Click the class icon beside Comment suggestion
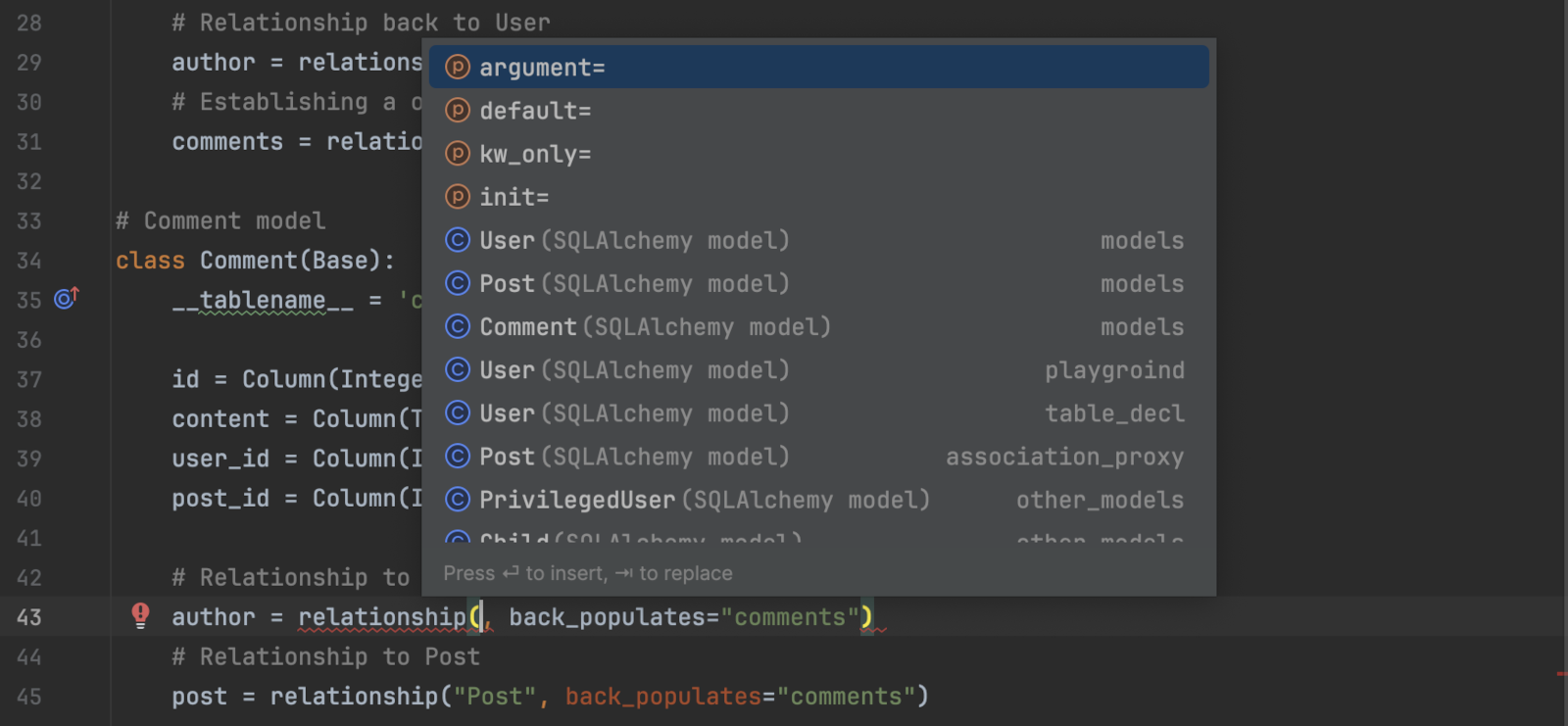 pyautogui.click(x=457, y=326)
